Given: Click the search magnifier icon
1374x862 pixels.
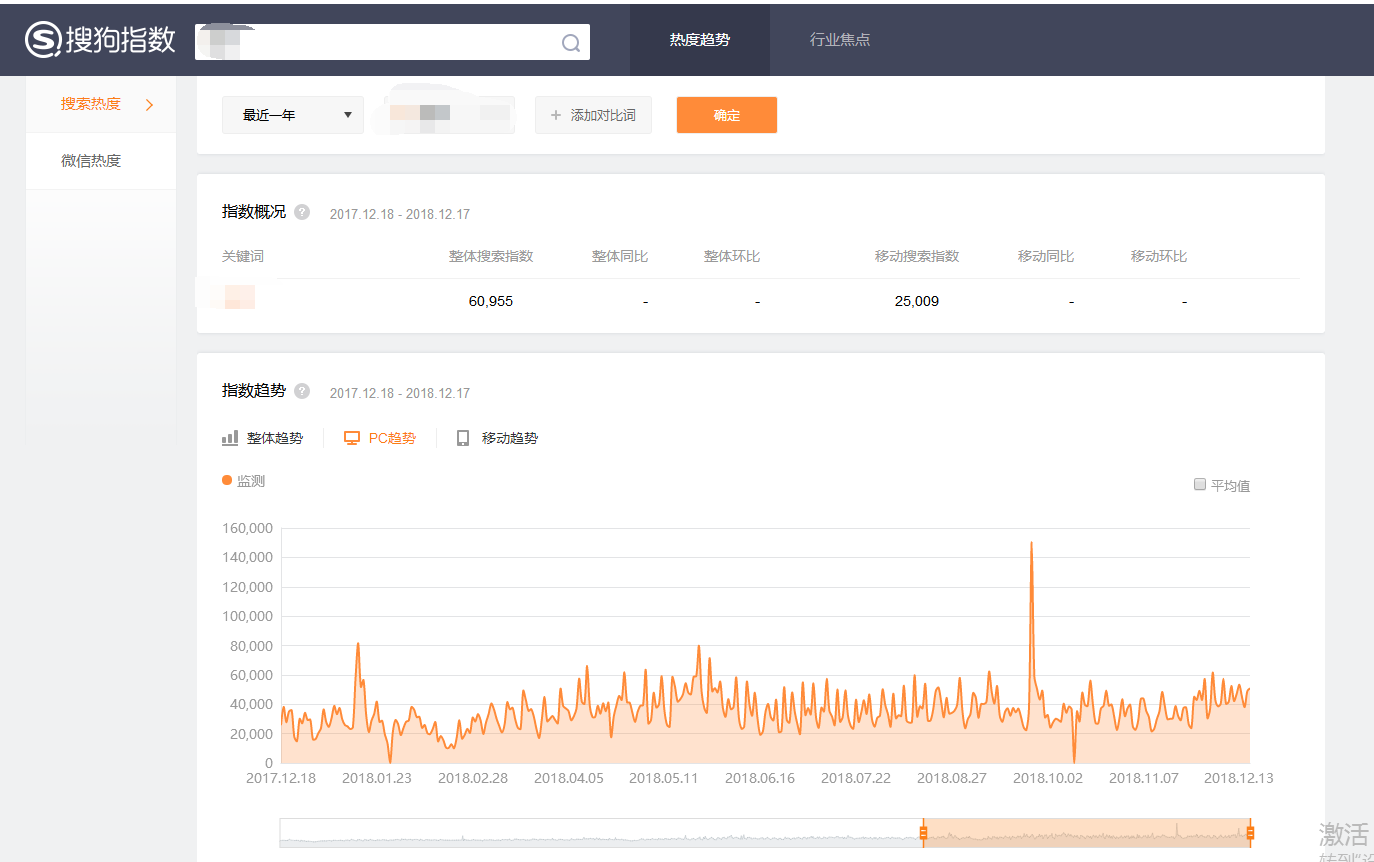Looking at the screenshot, I should coord(571,43).
